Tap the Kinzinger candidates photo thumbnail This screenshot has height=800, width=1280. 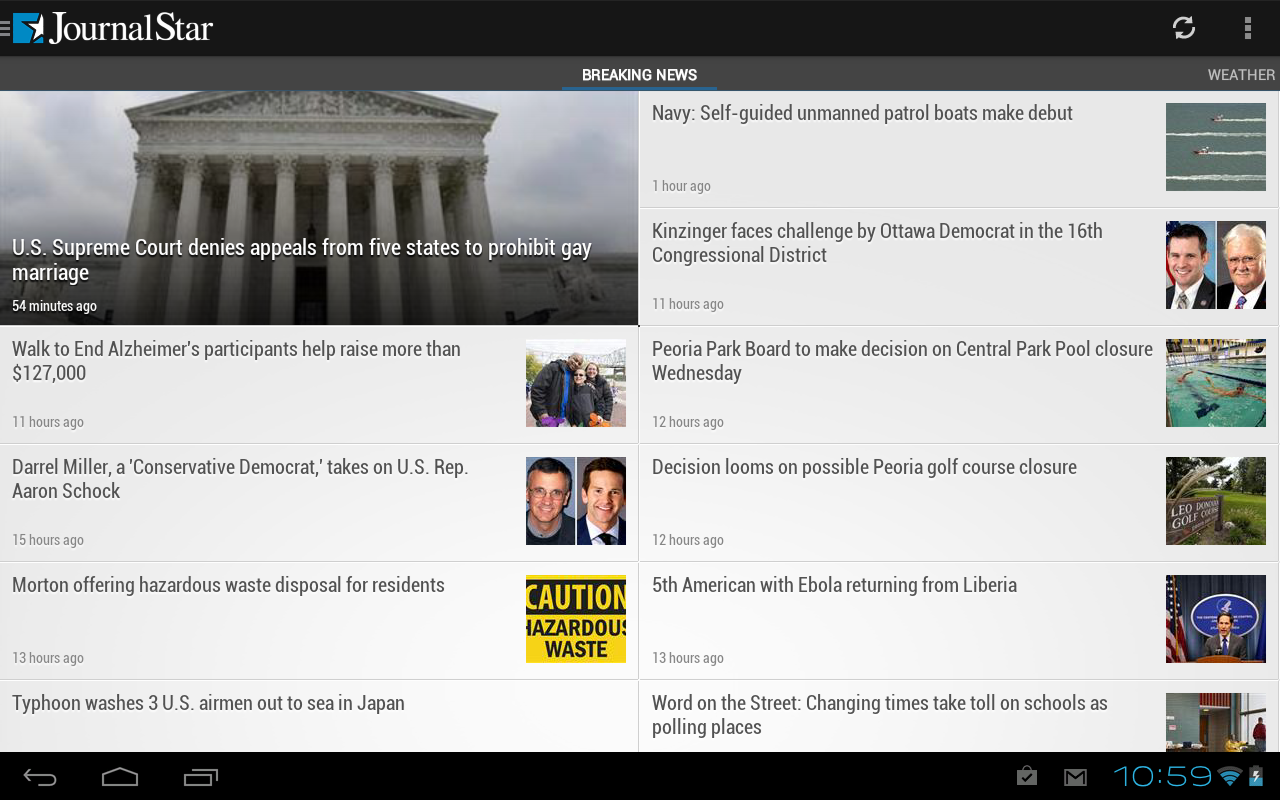click(x=1216, y=265)
